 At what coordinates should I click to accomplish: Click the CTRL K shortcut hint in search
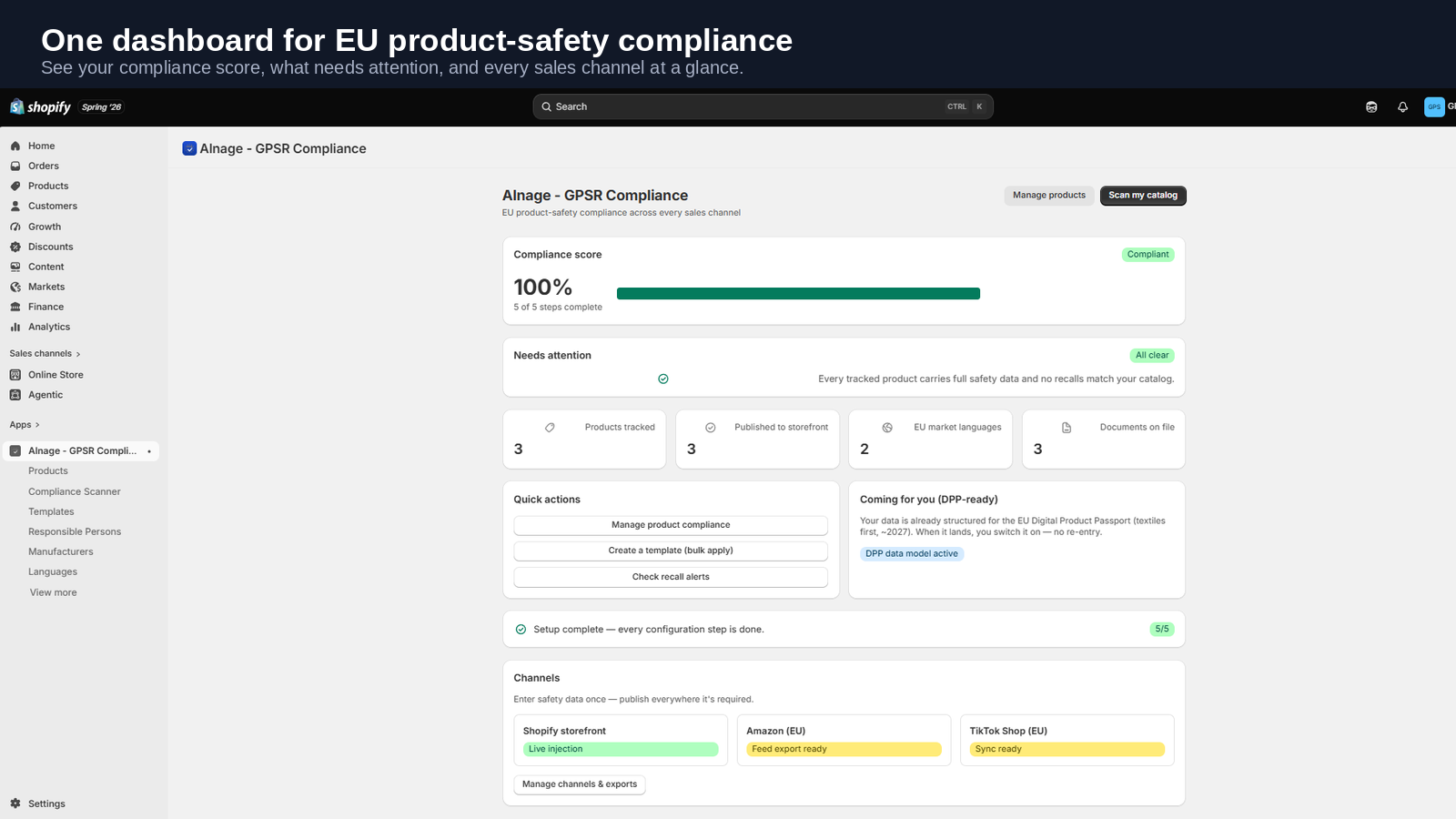(966, 106)
